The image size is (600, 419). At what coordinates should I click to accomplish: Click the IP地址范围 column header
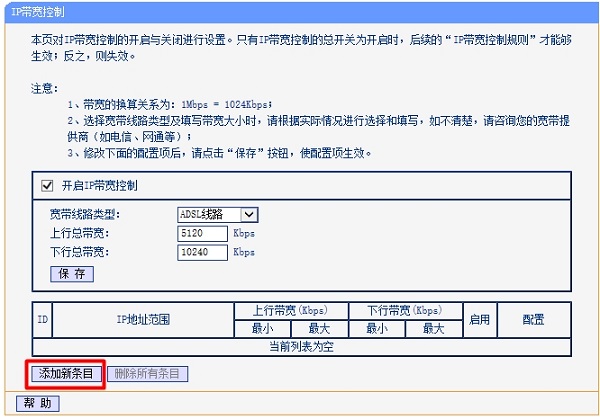click(x=144, y=320)
